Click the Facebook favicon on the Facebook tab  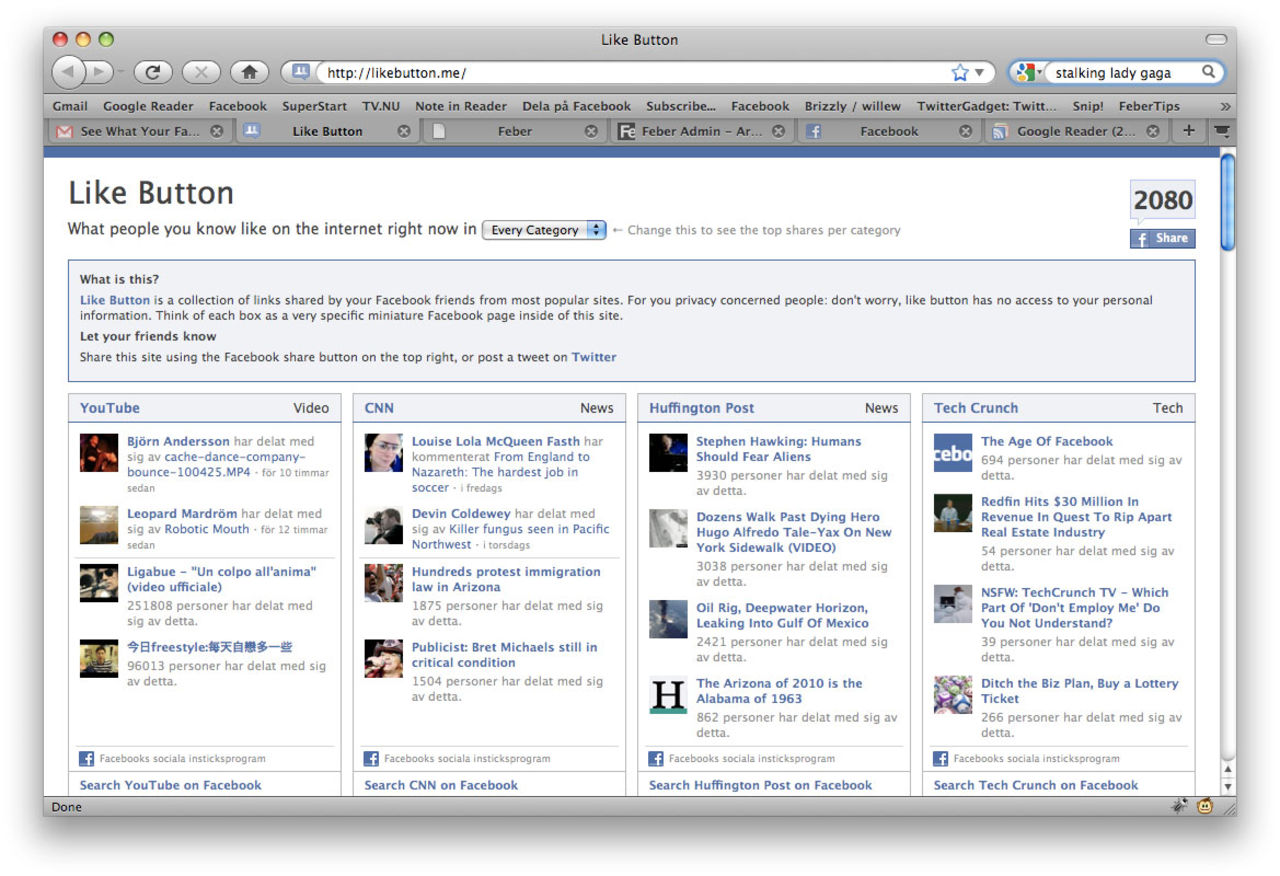point(814,130)
